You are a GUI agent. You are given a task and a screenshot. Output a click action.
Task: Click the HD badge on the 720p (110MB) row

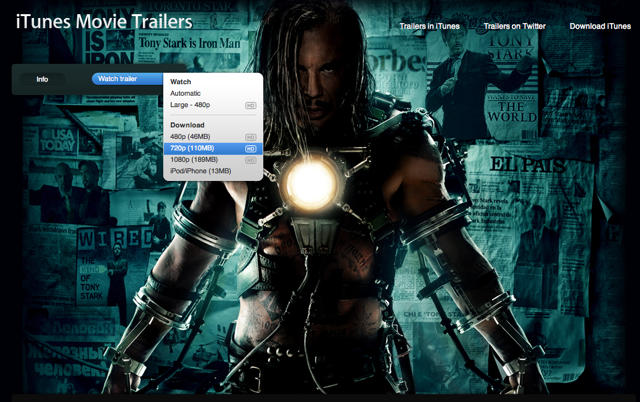point(250,149)
